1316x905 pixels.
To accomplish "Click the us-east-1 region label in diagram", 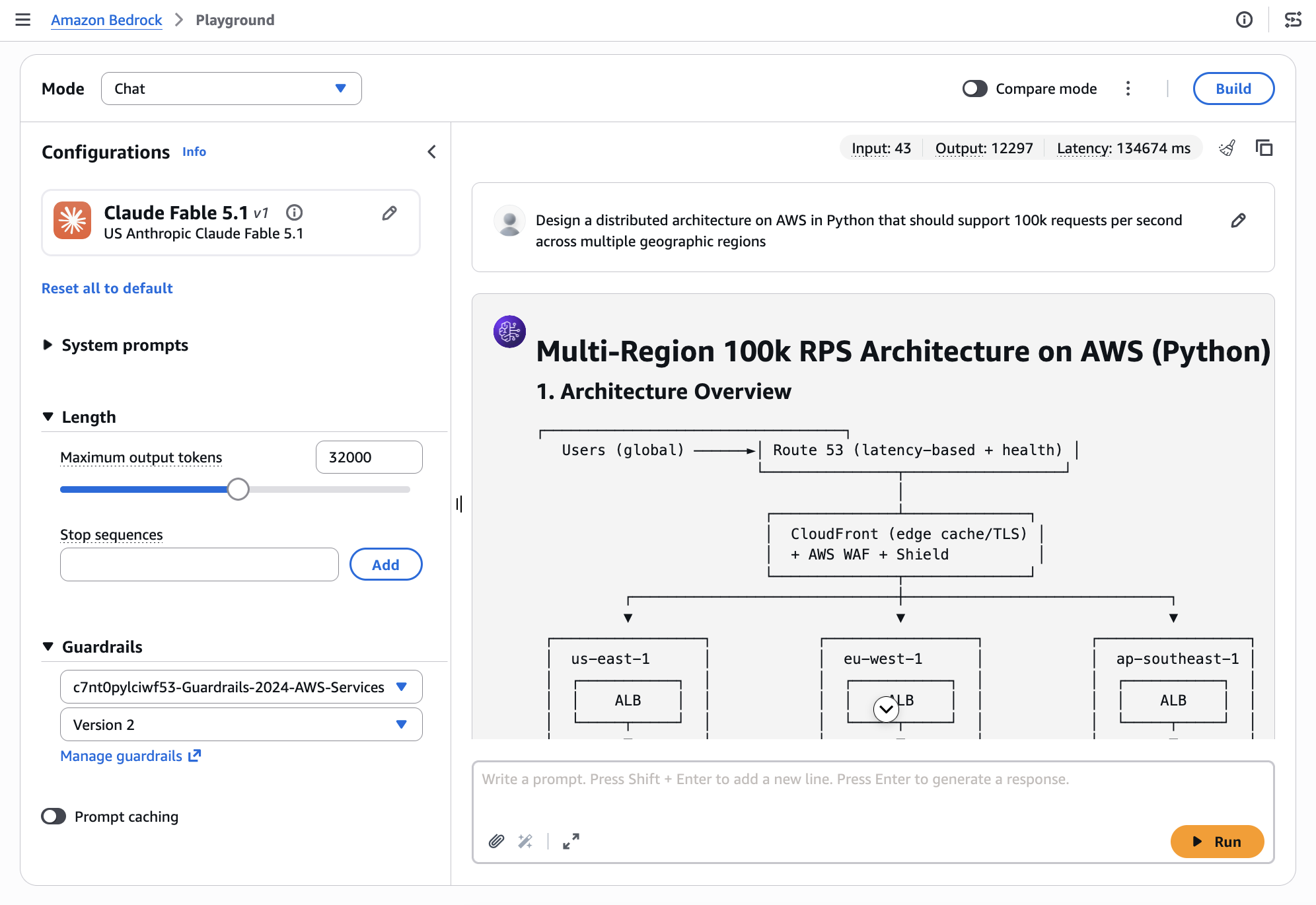I will click(x=610, y=659).
